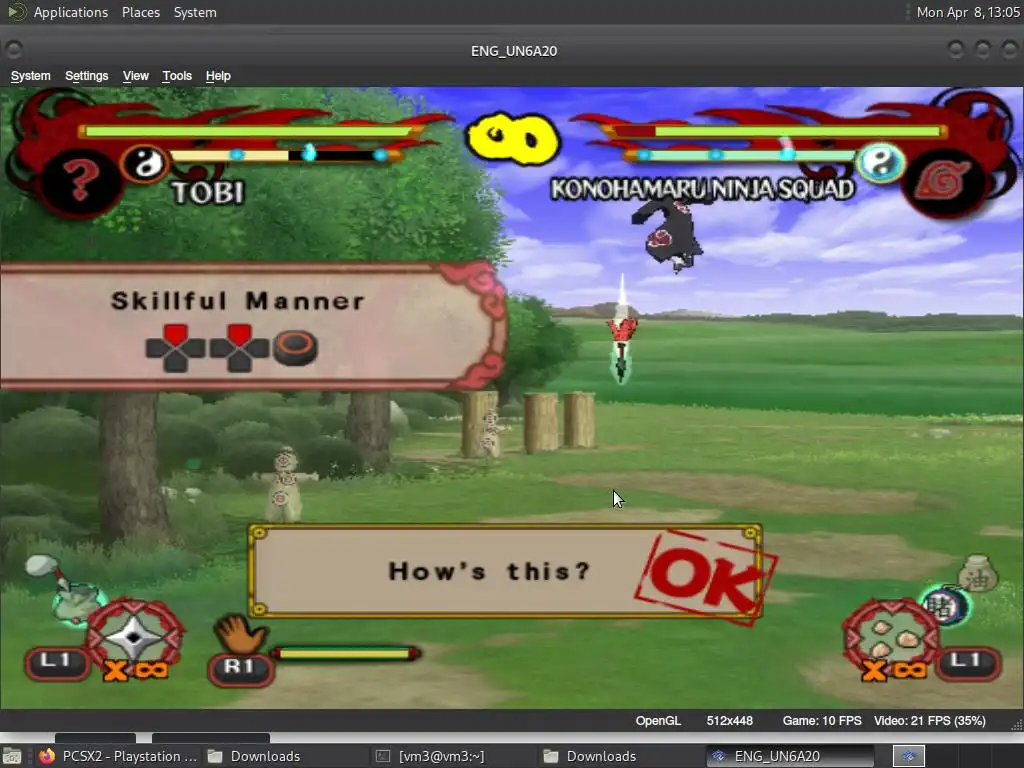Click the opponent's rice ball item wheel
Image resolution: width=1024 pixels, height=768 pixels.
pyautogui.click(x=891, y=635)
